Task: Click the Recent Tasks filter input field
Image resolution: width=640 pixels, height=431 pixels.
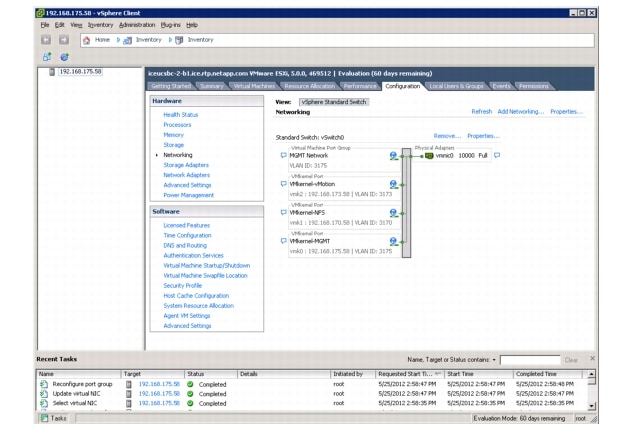Action: coord(530,360)
